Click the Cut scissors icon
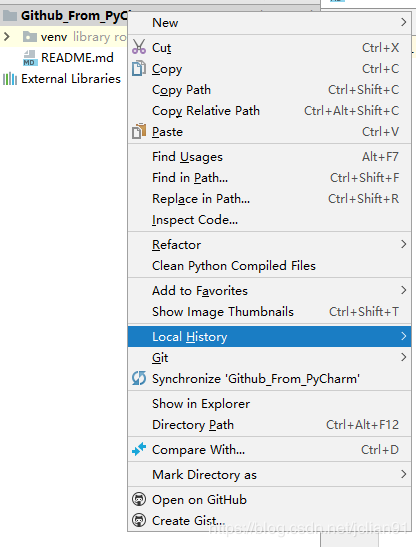 coord(139,47)
